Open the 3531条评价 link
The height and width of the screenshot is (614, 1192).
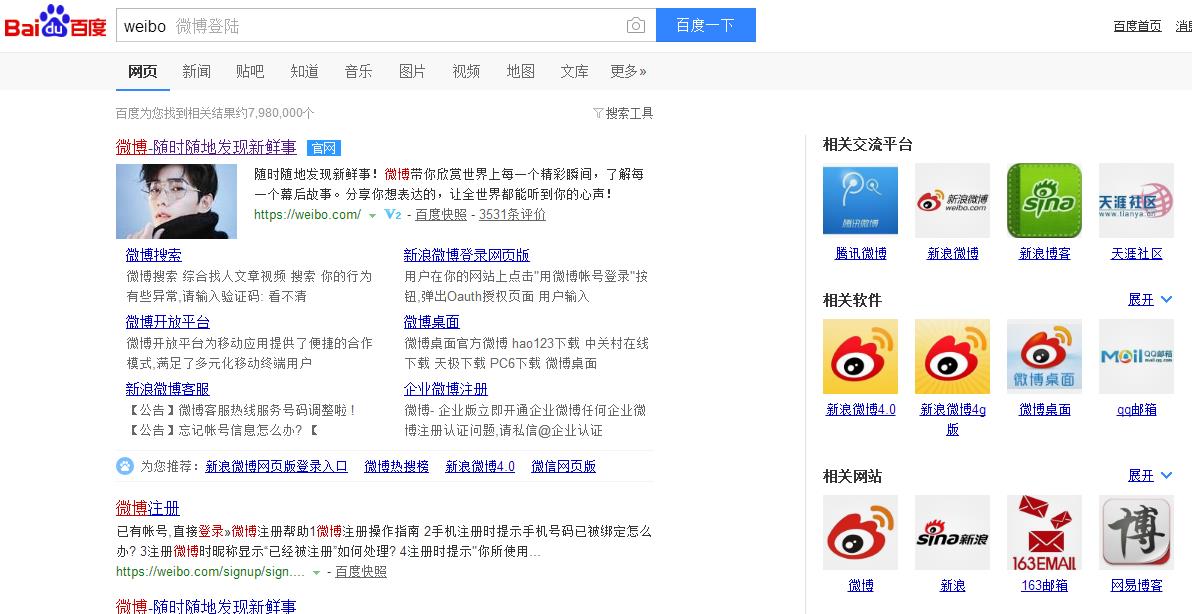point(512,214)
